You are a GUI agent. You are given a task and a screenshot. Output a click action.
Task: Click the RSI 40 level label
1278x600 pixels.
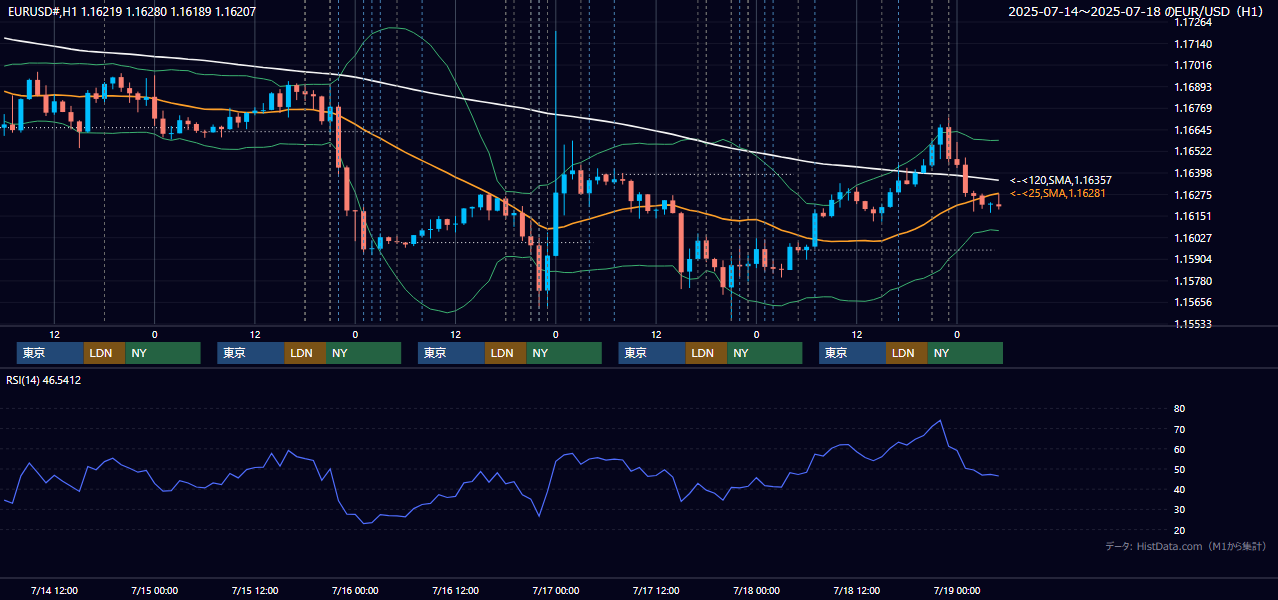(1180, 490)
